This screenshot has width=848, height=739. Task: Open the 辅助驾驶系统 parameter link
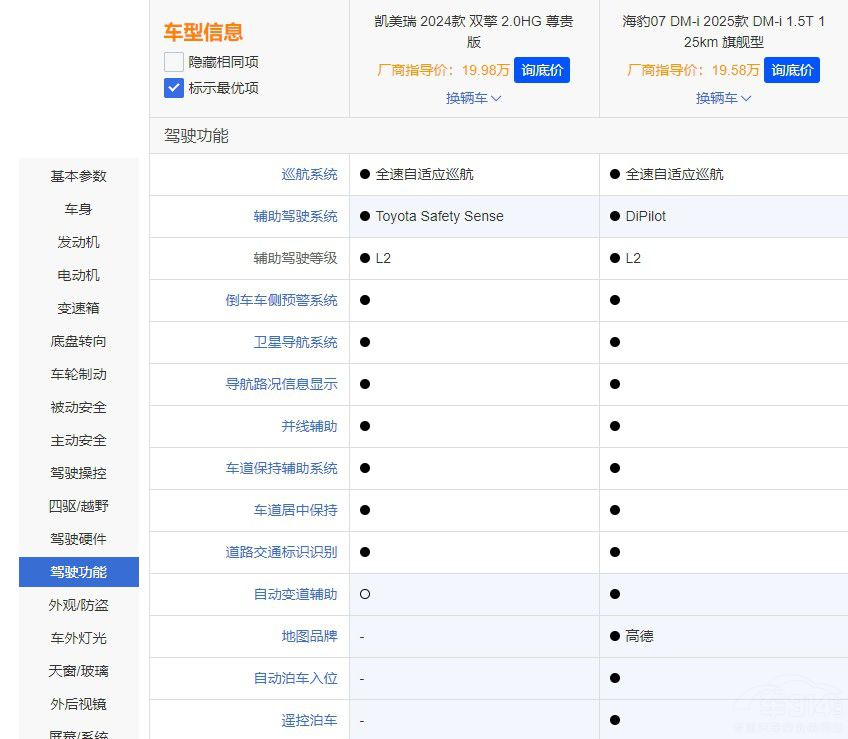coord(295,216)
